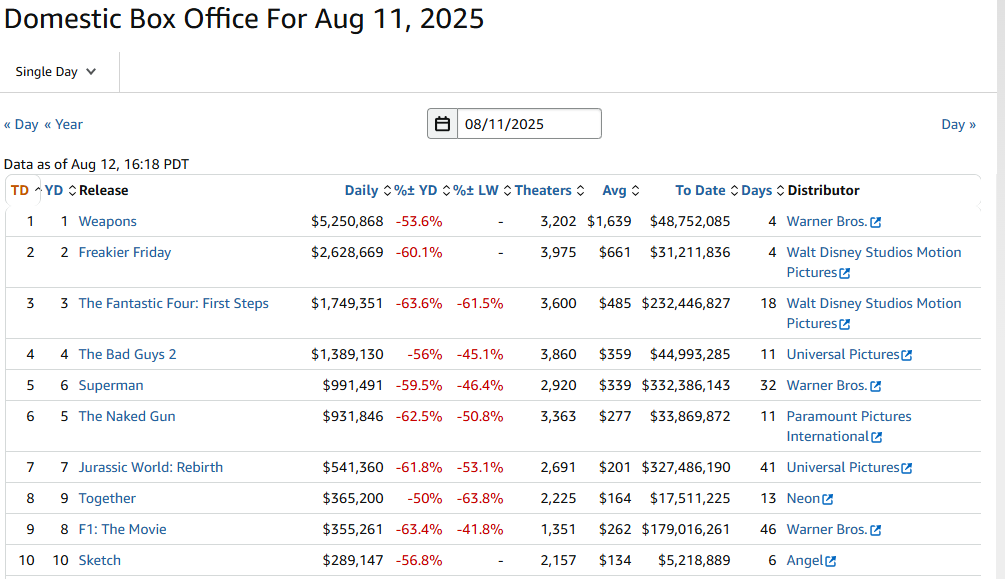Sort by %± YD column header
1005x579 pixels.
[x=422, y=190]
